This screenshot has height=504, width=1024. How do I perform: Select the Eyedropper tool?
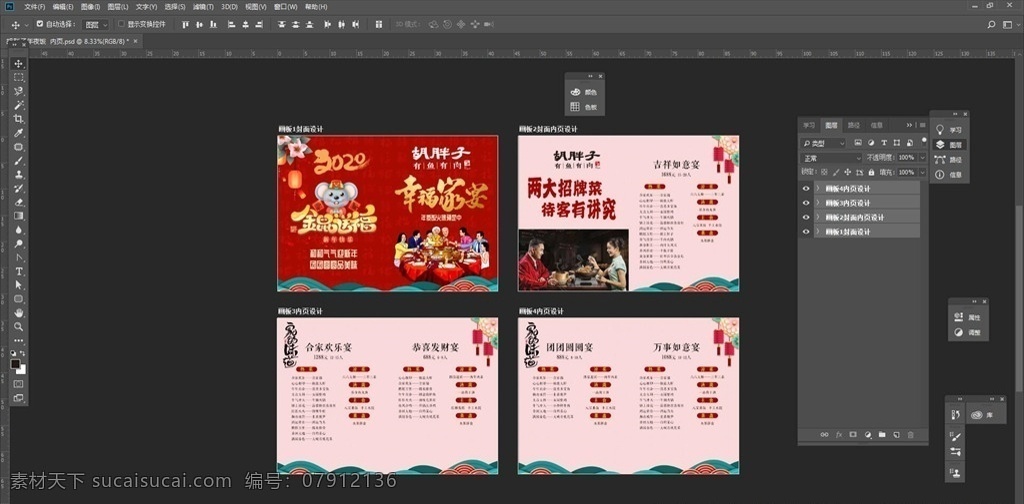19,133
